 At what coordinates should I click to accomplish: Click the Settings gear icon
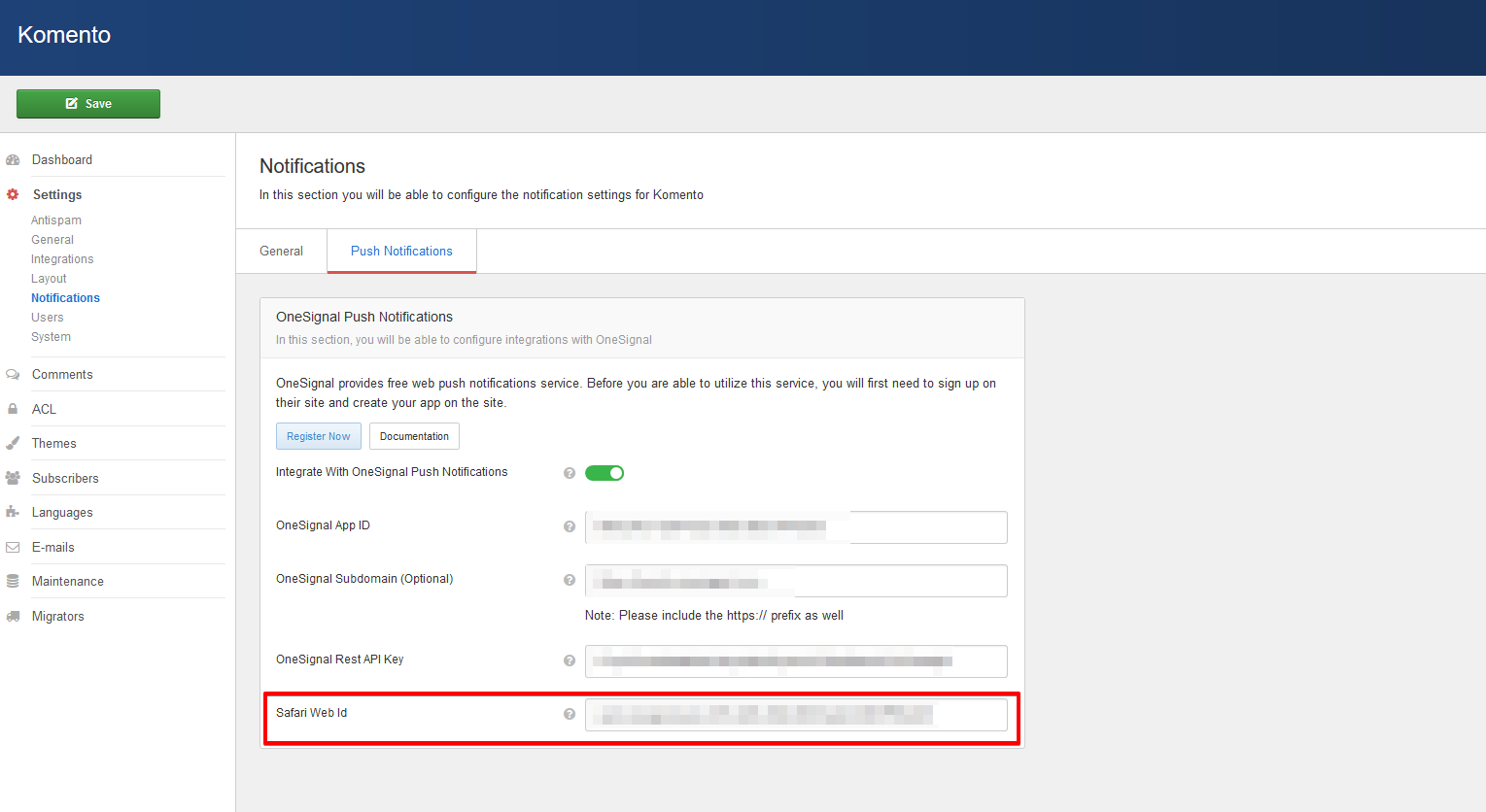coord(13,194)
